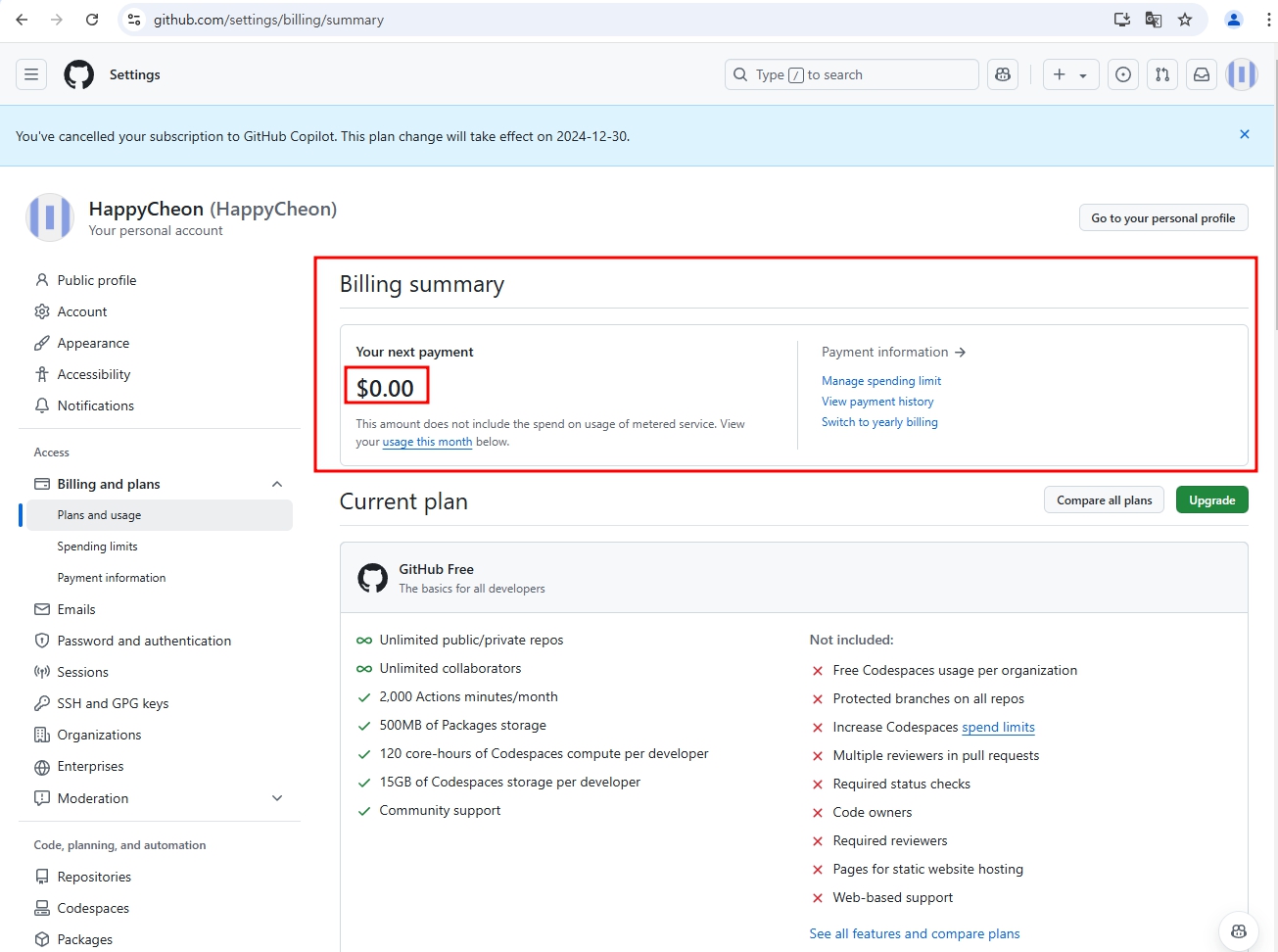Image resolution: width=1278 pixels, height=952 pixels.
Task: Click Compare all plans button
Action: 1105,500
